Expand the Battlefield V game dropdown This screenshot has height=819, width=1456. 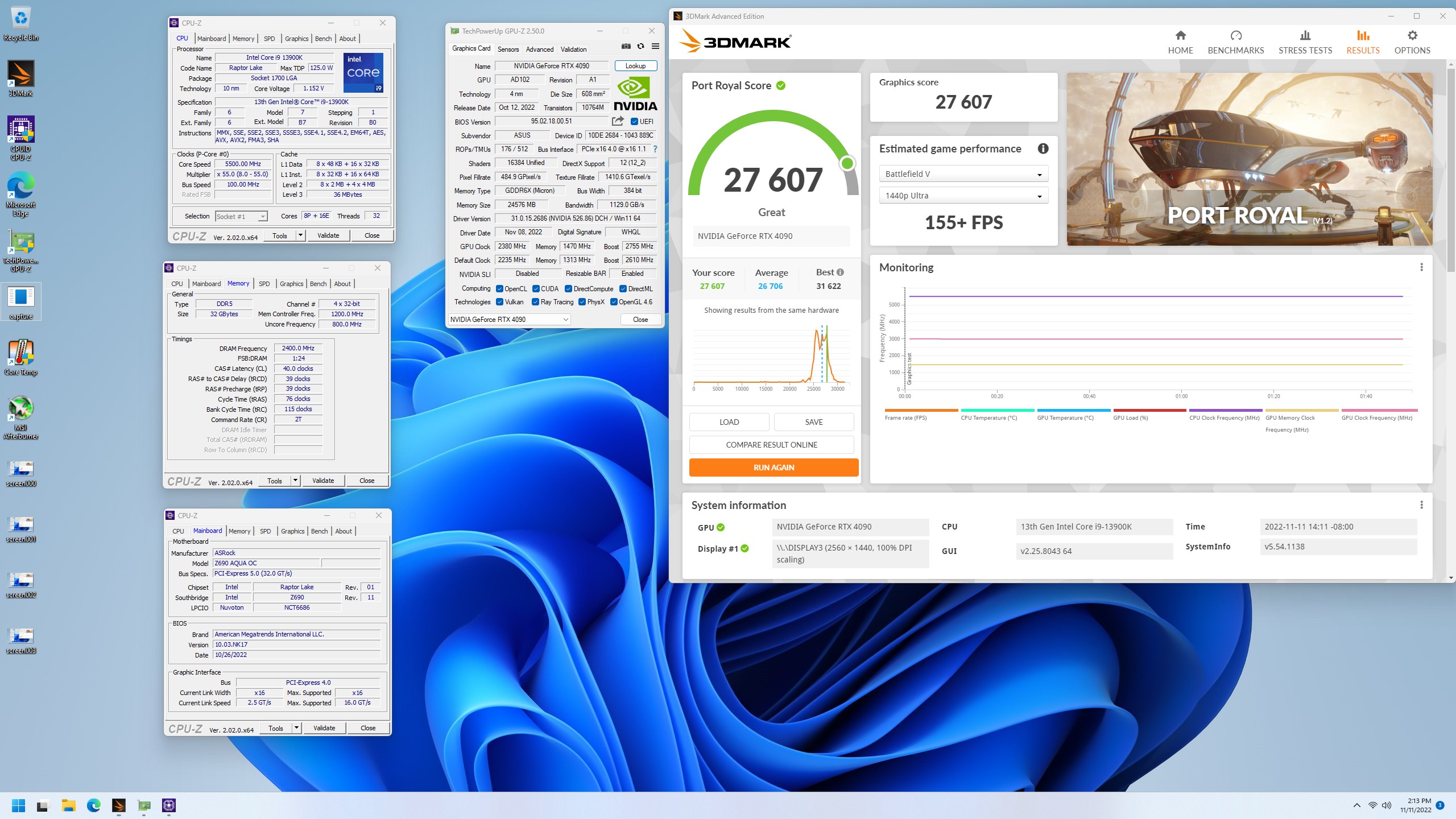click(1041, 173)
